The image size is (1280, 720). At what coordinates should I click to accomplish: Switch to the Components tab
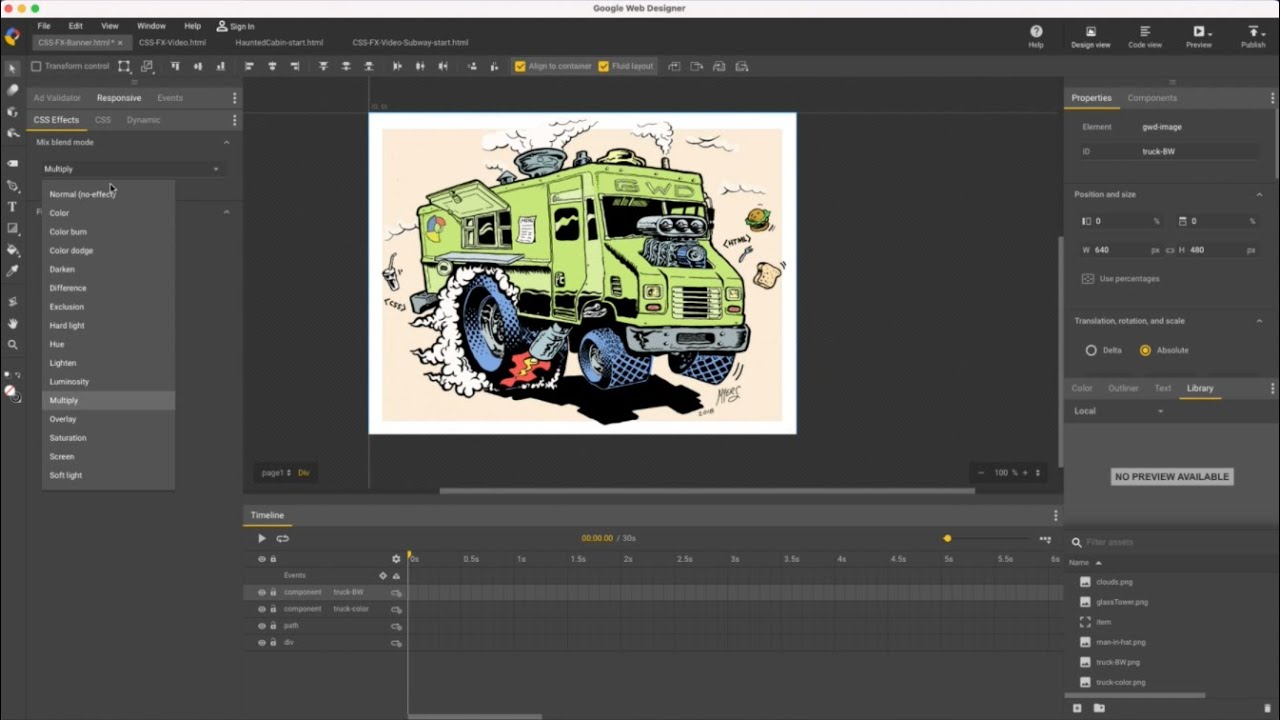coord(1152,98)
